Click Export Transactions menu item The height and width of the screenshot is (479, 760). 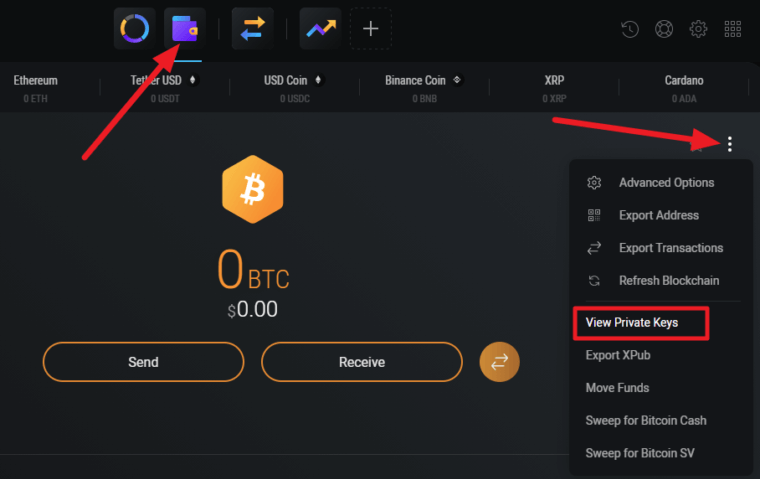(670, 248)
